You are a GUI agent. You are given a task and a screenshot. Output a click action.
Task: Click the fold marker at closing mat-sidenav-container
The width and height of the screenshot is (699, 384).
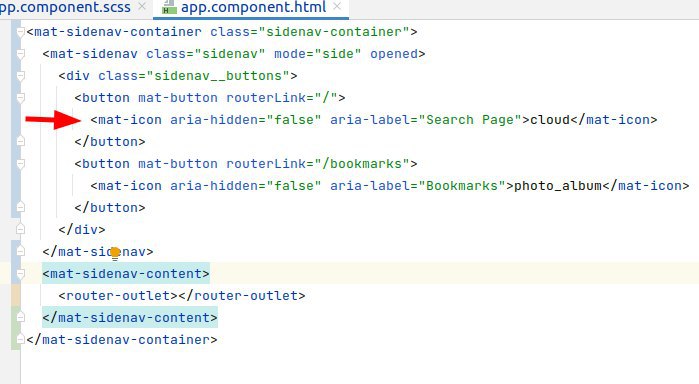point(20,339)
